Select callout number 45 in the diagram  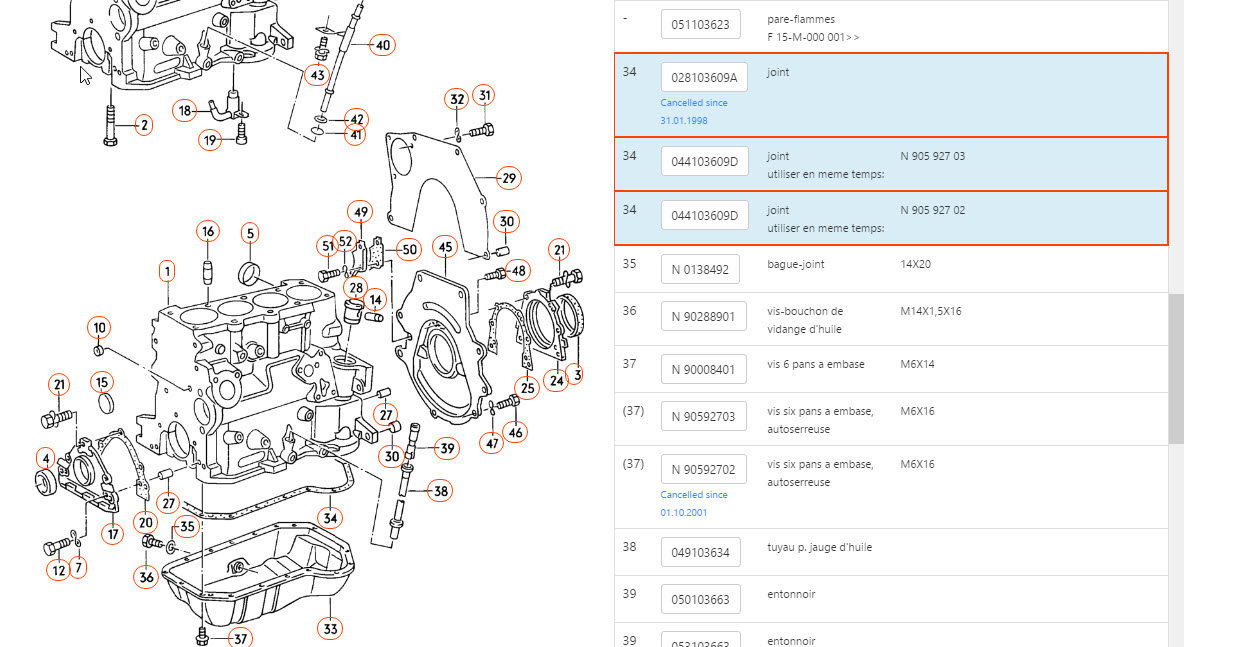tap(446, 247)
